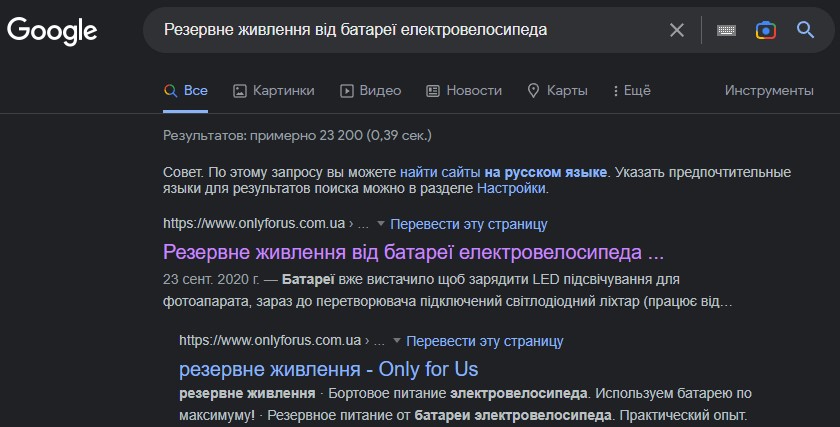Screen dimensions: 840x427
Task: Search by image with camera icon
Action: point(766,30)
